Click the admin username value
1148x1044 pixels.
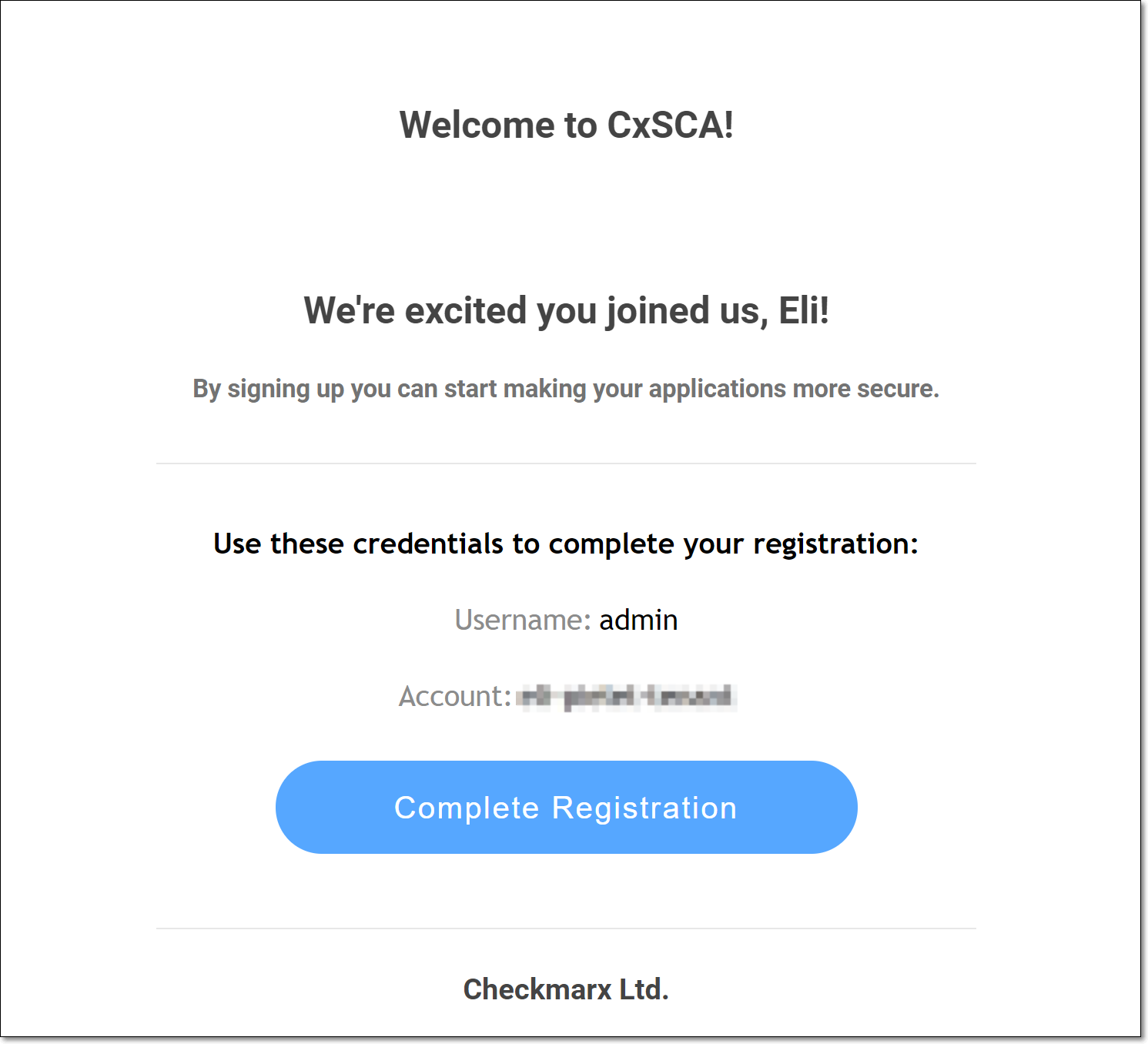tap(638, 620)
